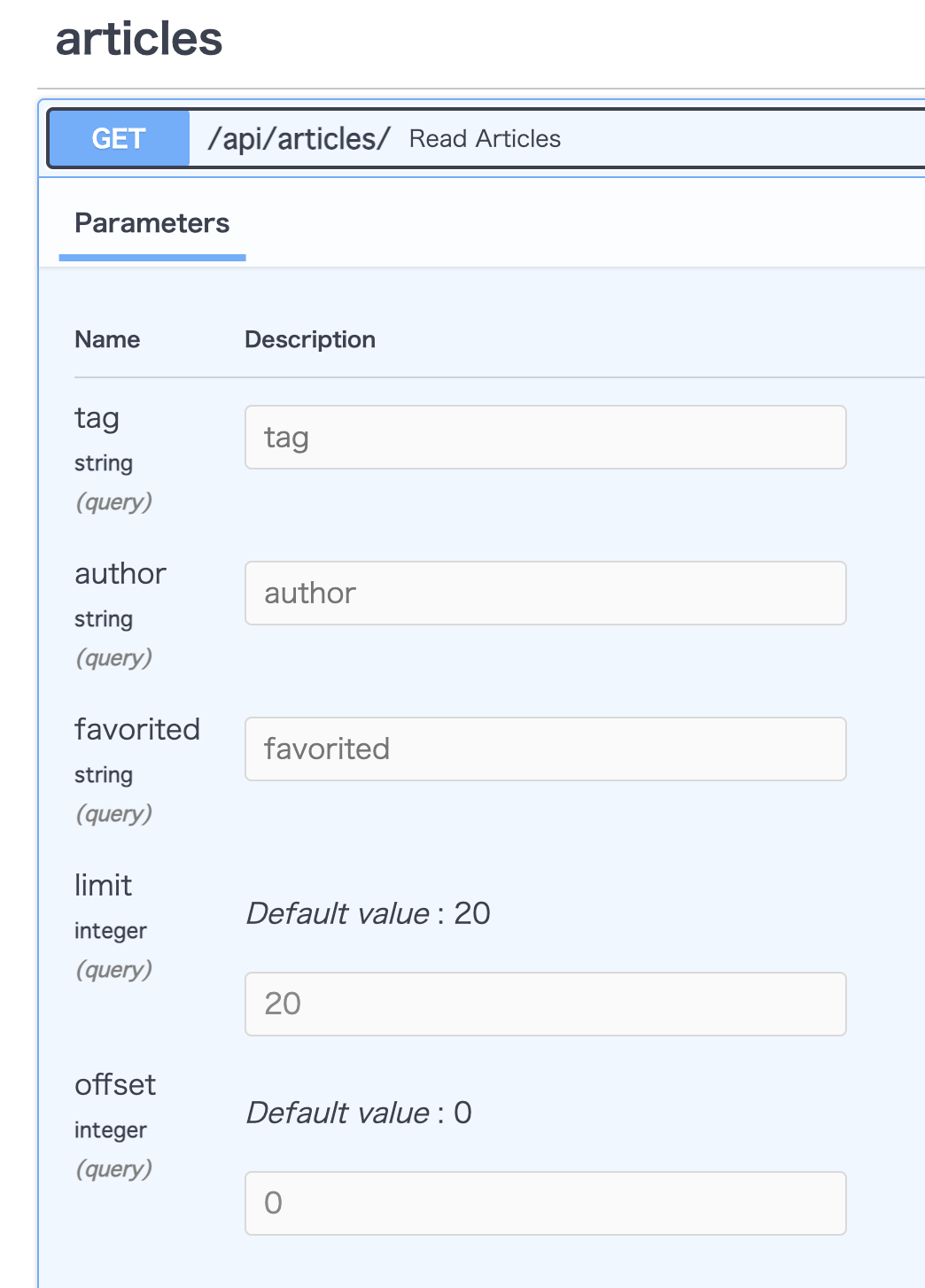The image size is (925, 1288).
Task: Click the Name column header
Action: point(107,339)
